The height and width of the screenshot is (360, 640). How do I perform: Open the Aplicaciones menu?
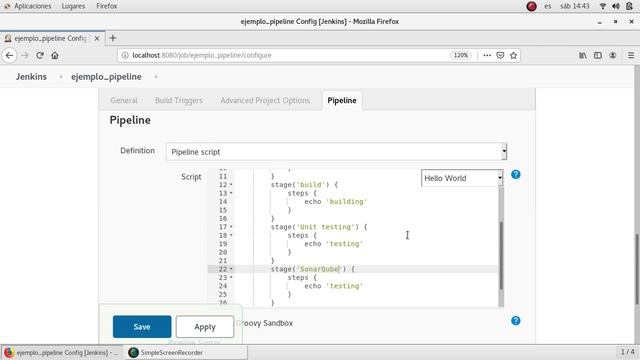[33, 6]
